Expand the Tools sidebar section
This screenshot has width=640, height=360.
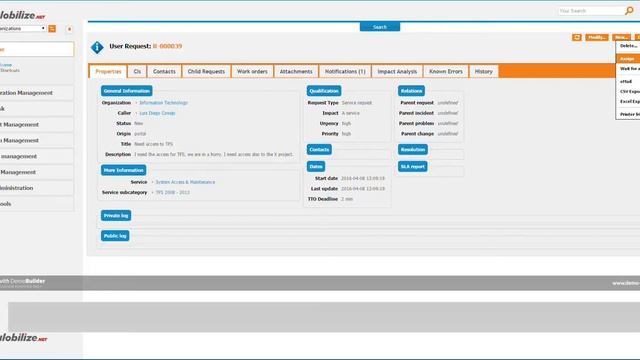[37, 204]
